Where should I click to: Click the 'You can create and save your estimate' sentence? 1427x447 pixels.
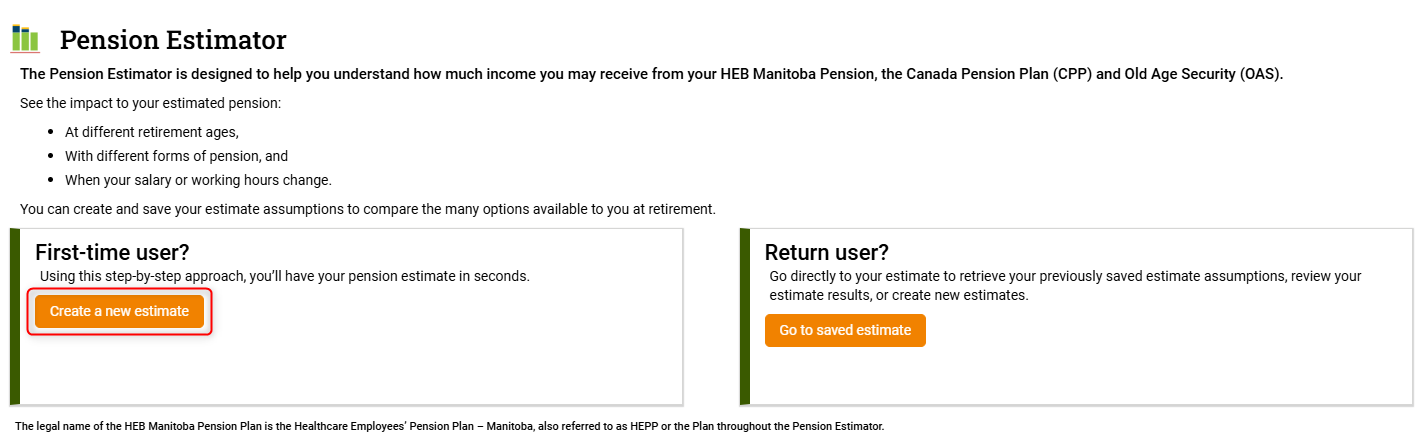[368, 209]
